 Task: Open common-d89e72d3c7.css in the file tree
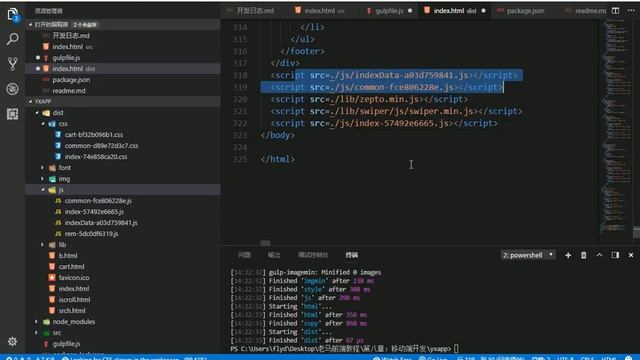coord(101,146)
